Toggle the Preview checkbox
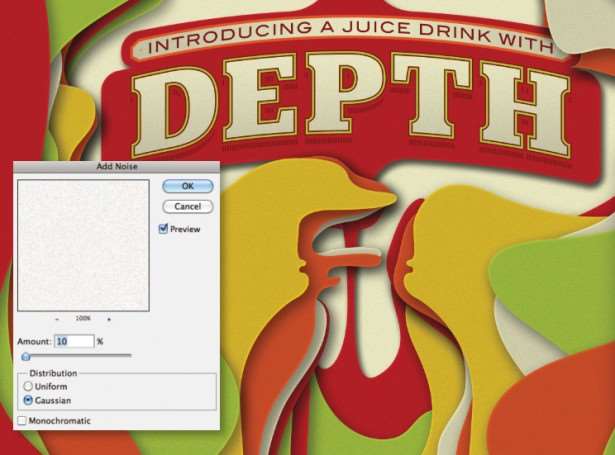This screenshot has width=615, height=455. click(x=163, y=229)
